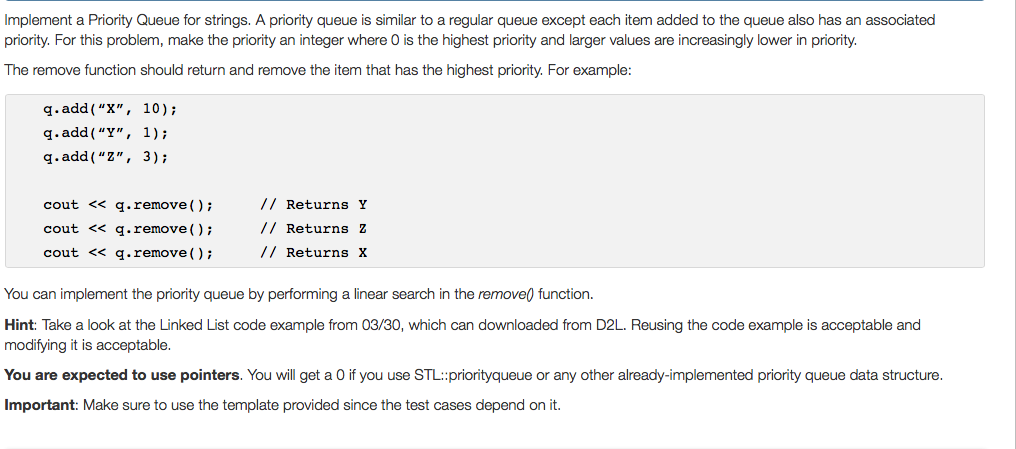1016x449 pixels.
Task: Click the bold "You are expected to use pointers" text
Action: coord(123,375)
